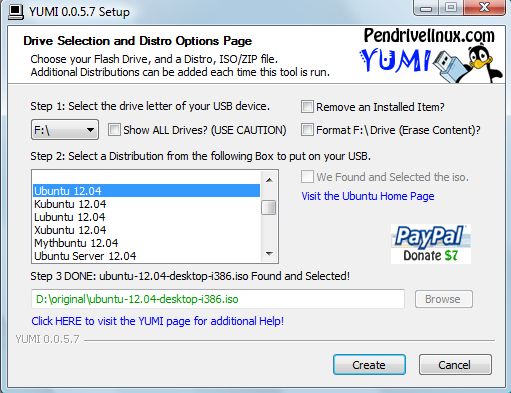Choose Lubuntu 12.04 distribution
The image size is (511, 393).
click(146, 217)
